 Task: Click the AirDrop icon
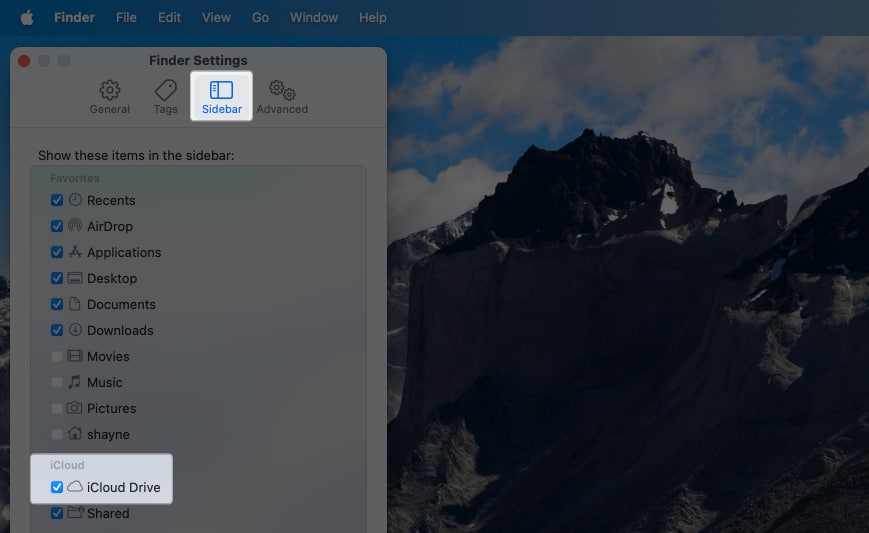75,226
